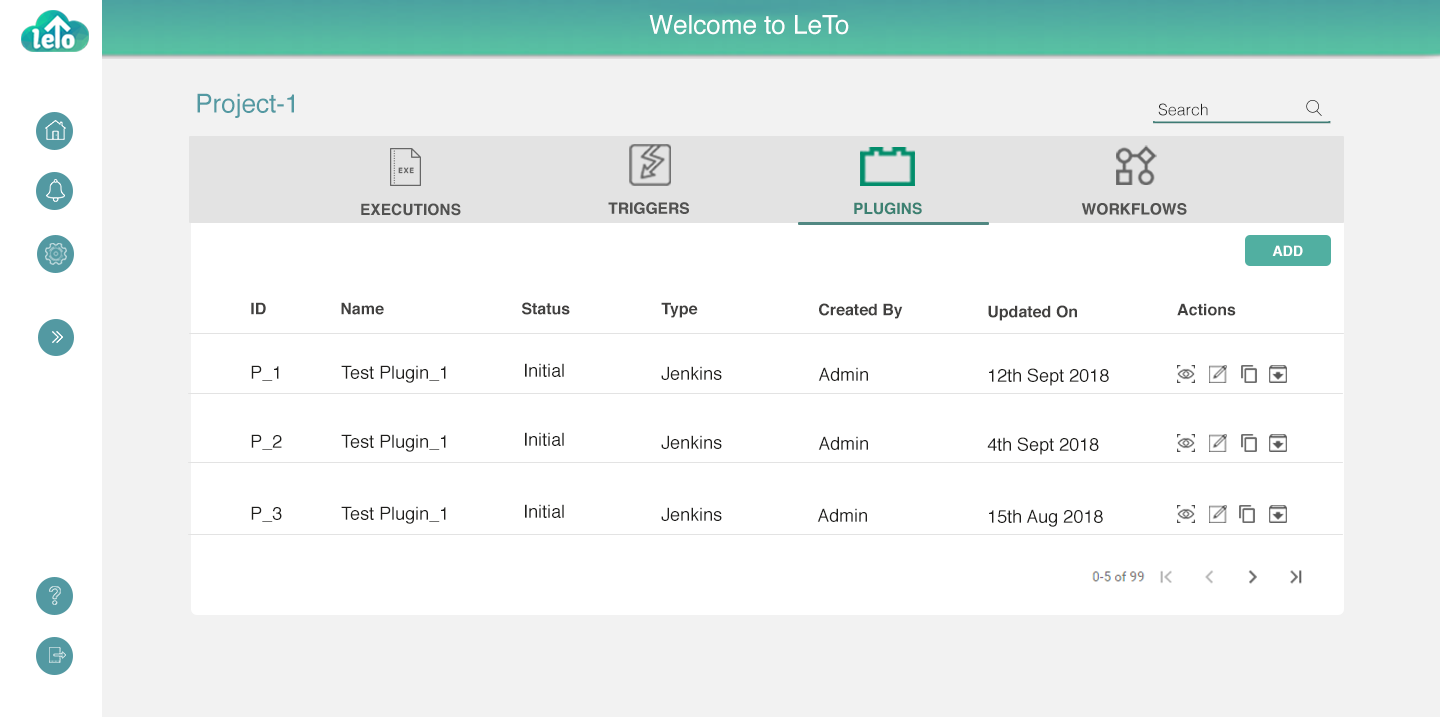
Task: Open the Workflows tab
Action: click(1134, 181)
